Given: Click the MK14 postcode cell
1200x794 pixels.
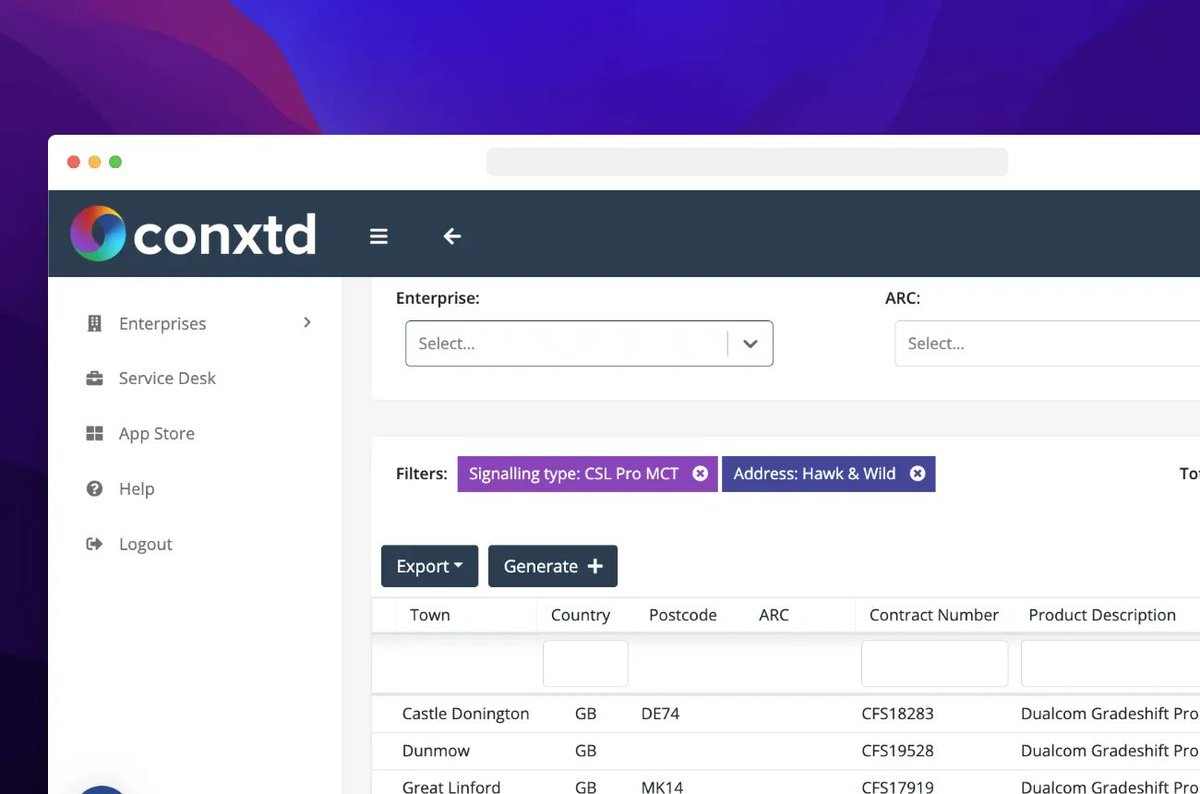Looking at the screenshot, I should pyautogui.click(x=662, y=787).
